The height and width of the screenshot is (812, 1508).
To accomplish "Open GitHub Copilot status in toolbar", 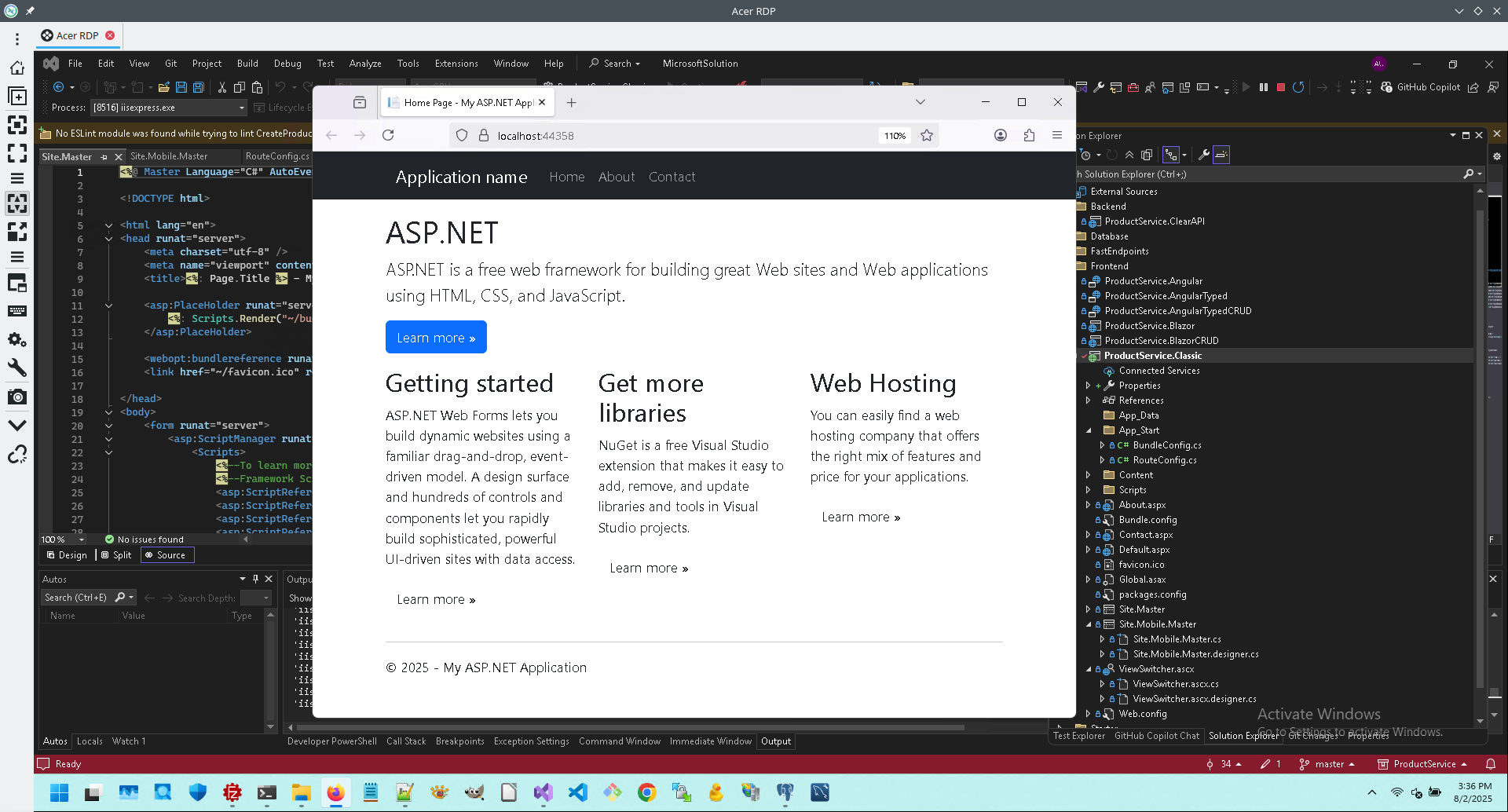I will [1421, 87].
